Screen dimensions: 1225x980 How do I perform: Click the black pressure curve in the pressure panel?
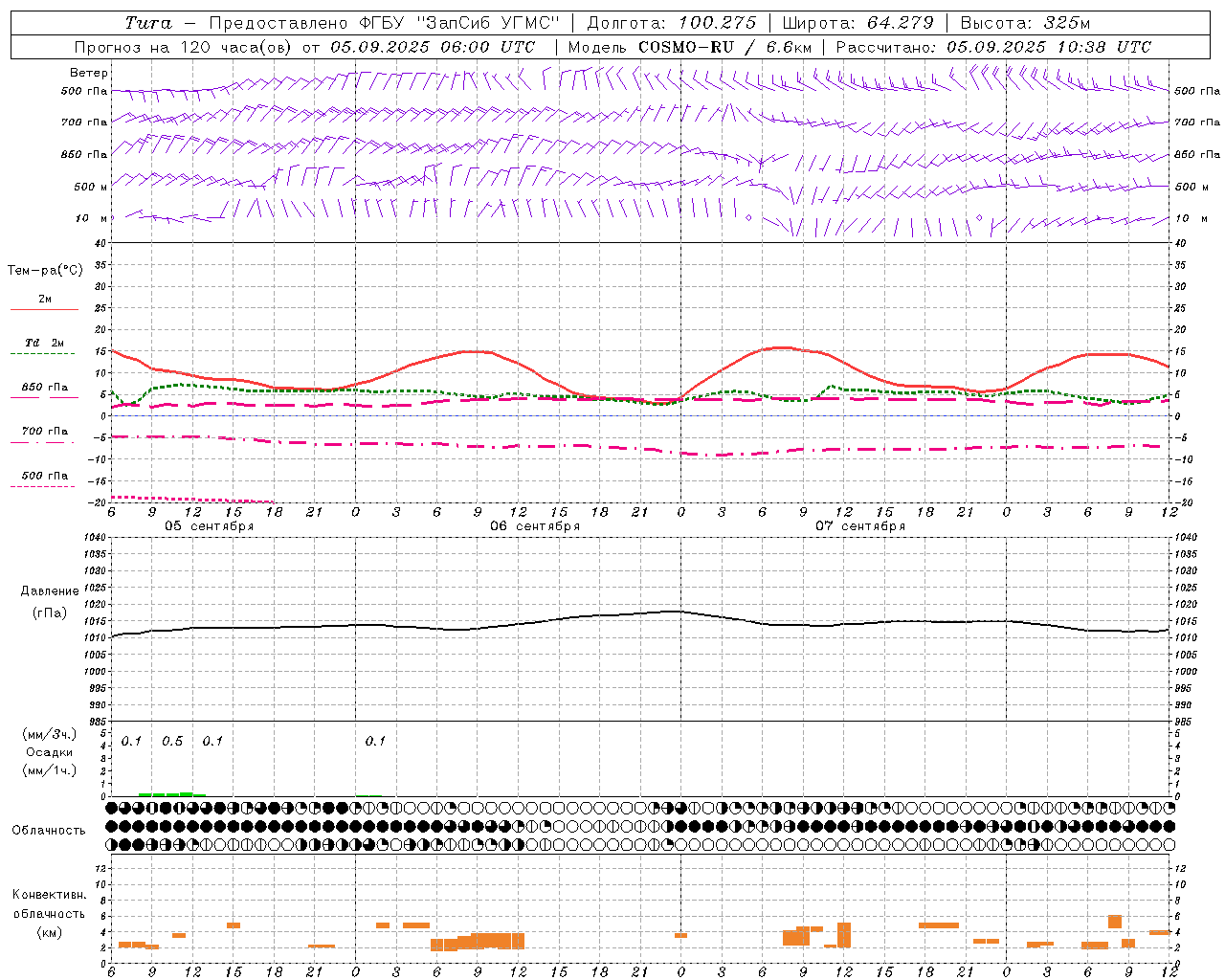pos(639,613)
